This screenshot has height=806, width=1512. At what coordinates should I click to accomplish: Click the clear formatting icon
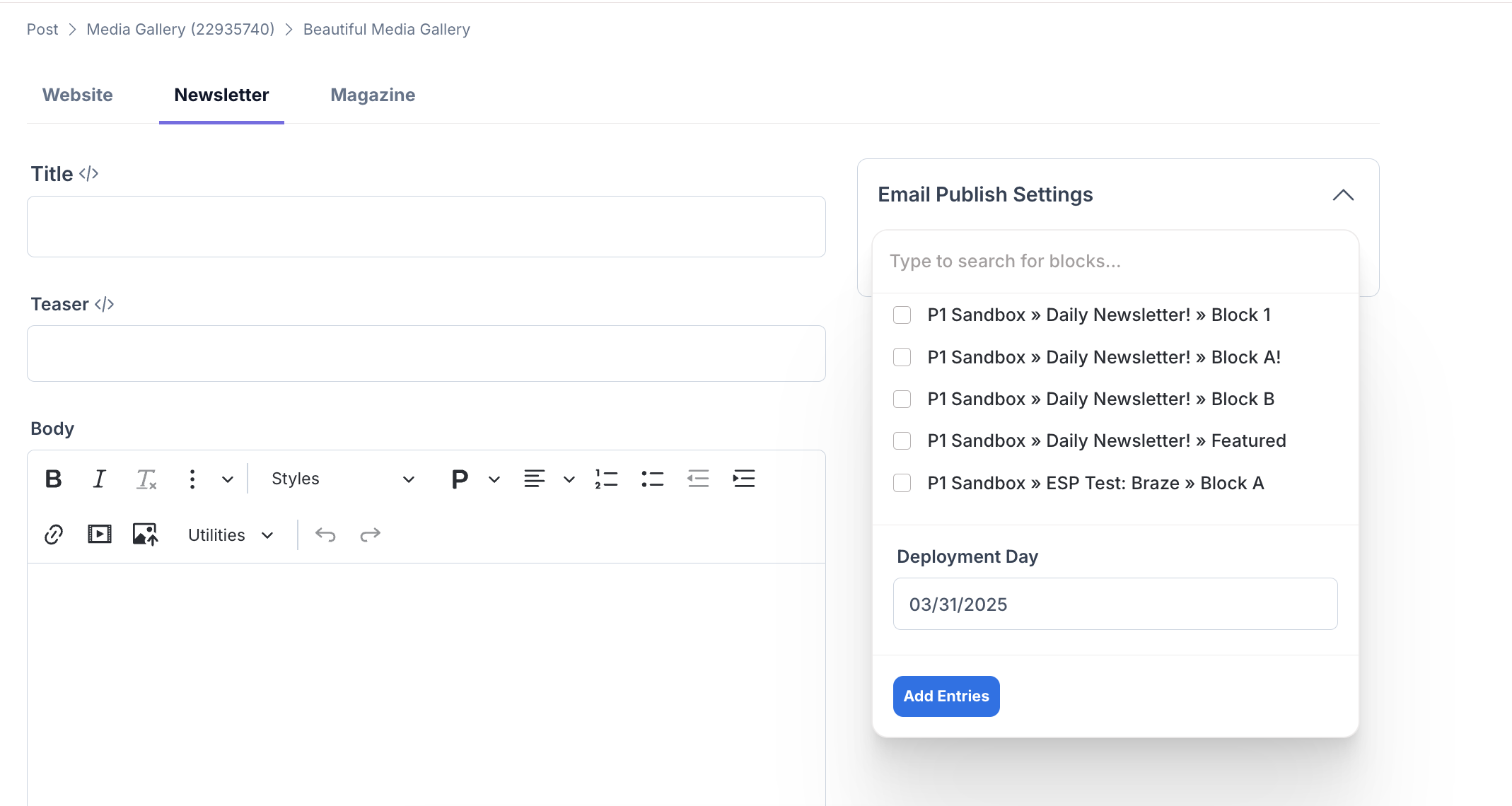pyautogui.click(x=146, y=479)
